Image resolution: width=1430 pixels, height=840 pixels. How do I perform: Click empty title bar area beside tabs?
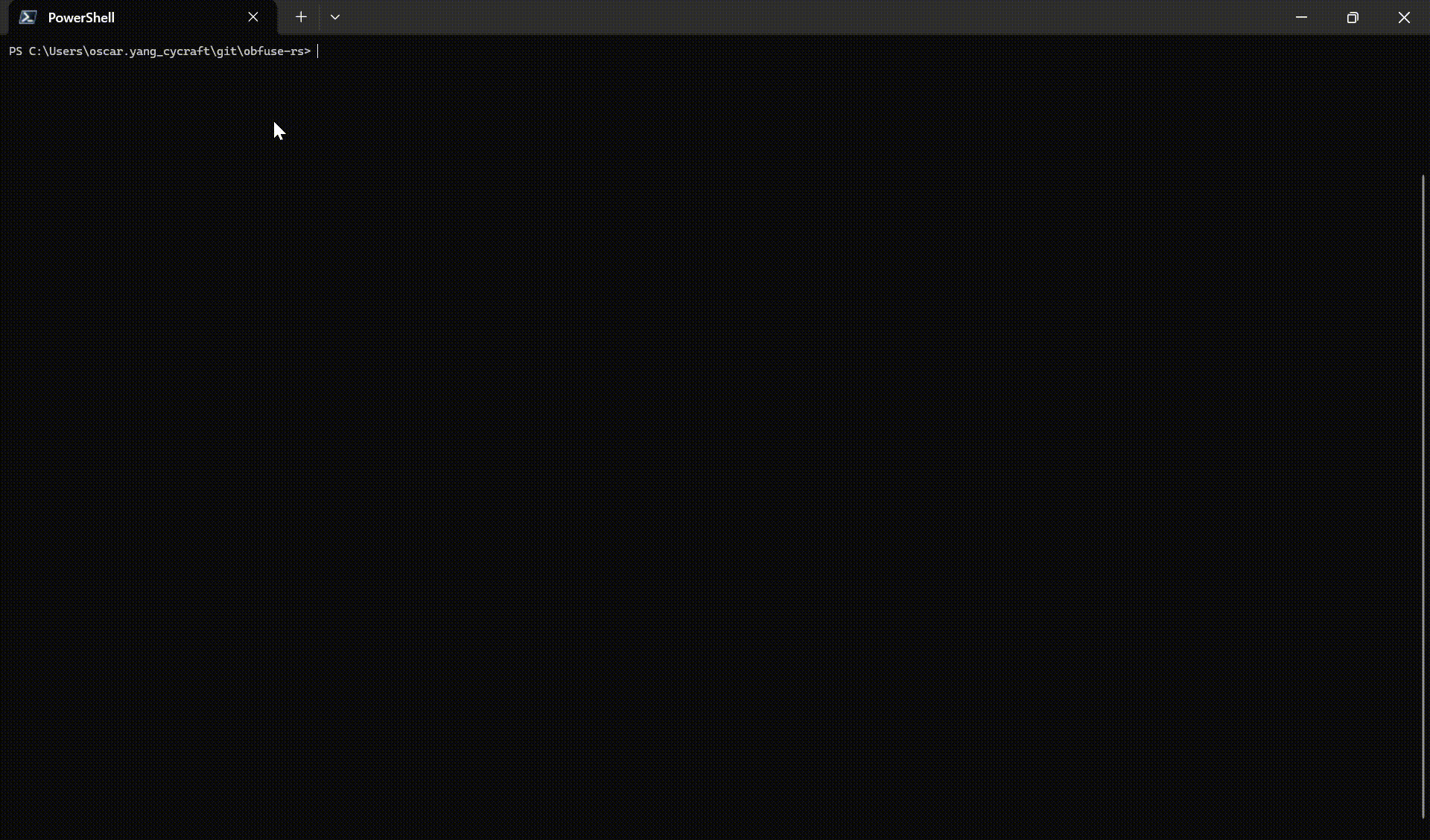pyautogui.click(x=819, y=17)
